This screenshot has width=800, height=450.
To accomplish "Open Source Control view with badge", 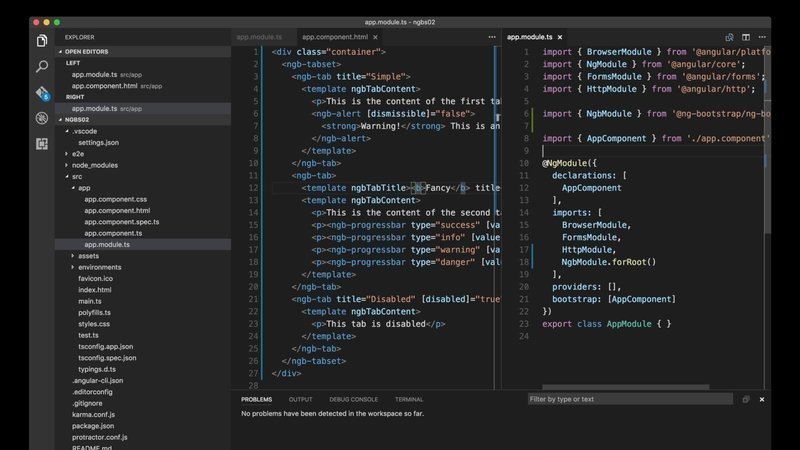I will coord(42,93).
